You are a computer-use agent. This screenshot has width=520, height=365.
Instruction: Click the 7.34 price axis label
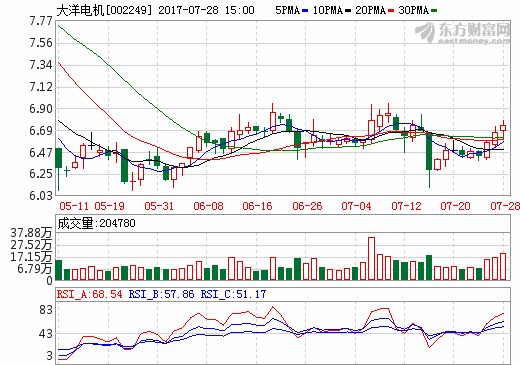click(41, 65)
